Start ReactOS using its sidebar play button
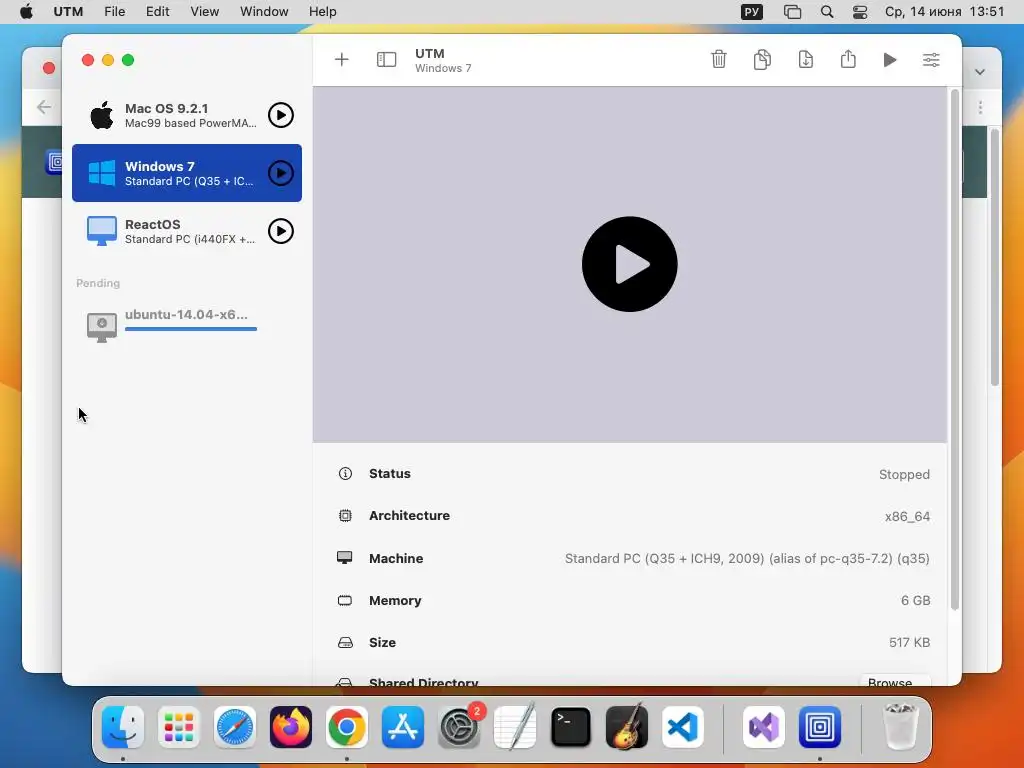Screen dimensions: 1024x768 point(281,231)
